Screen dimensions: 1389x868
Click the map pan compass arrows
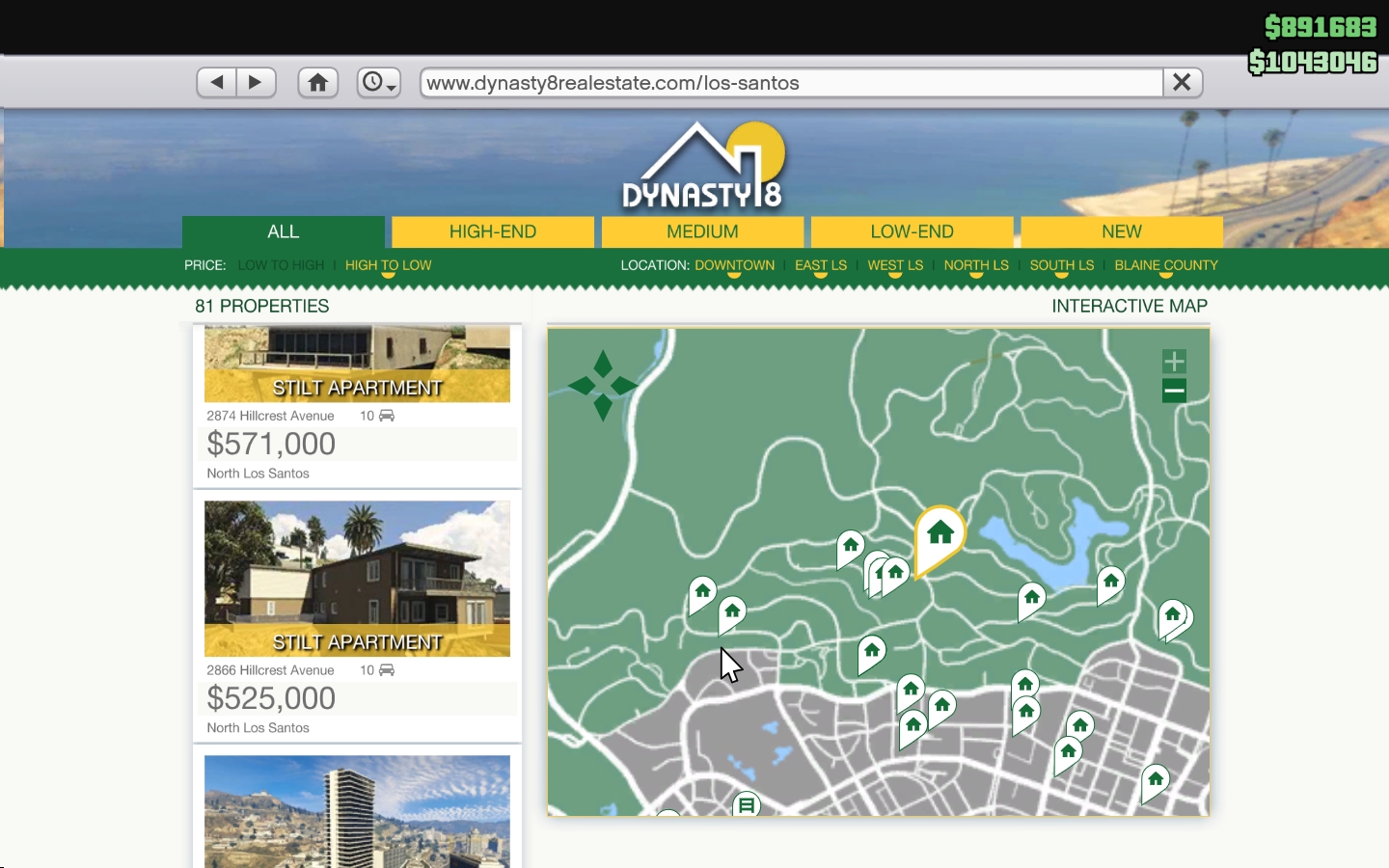[x=603, y=386]
